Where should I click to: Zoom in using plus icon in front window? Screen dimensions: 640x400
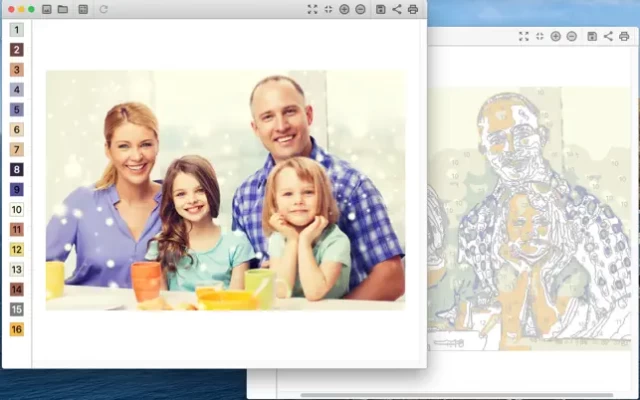tap(344, 9)
